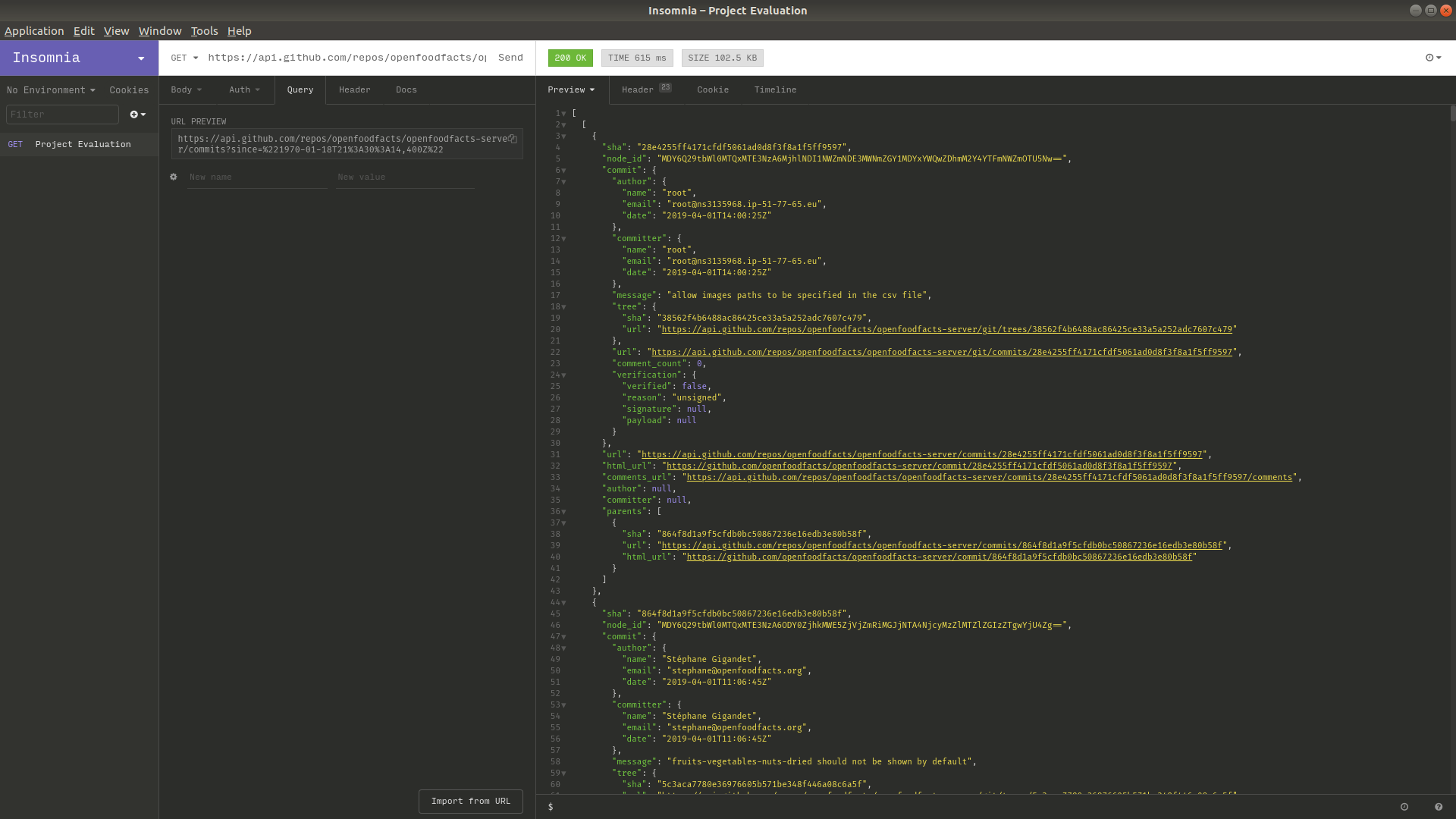Click the sidebar Filter field
This screenshot has height=819, width=1456.
(62, 115)
